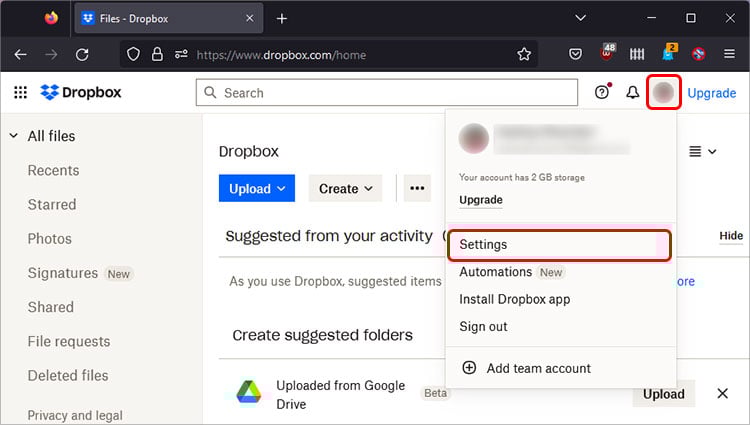Open extension with badge 2

tap(669, 52)
